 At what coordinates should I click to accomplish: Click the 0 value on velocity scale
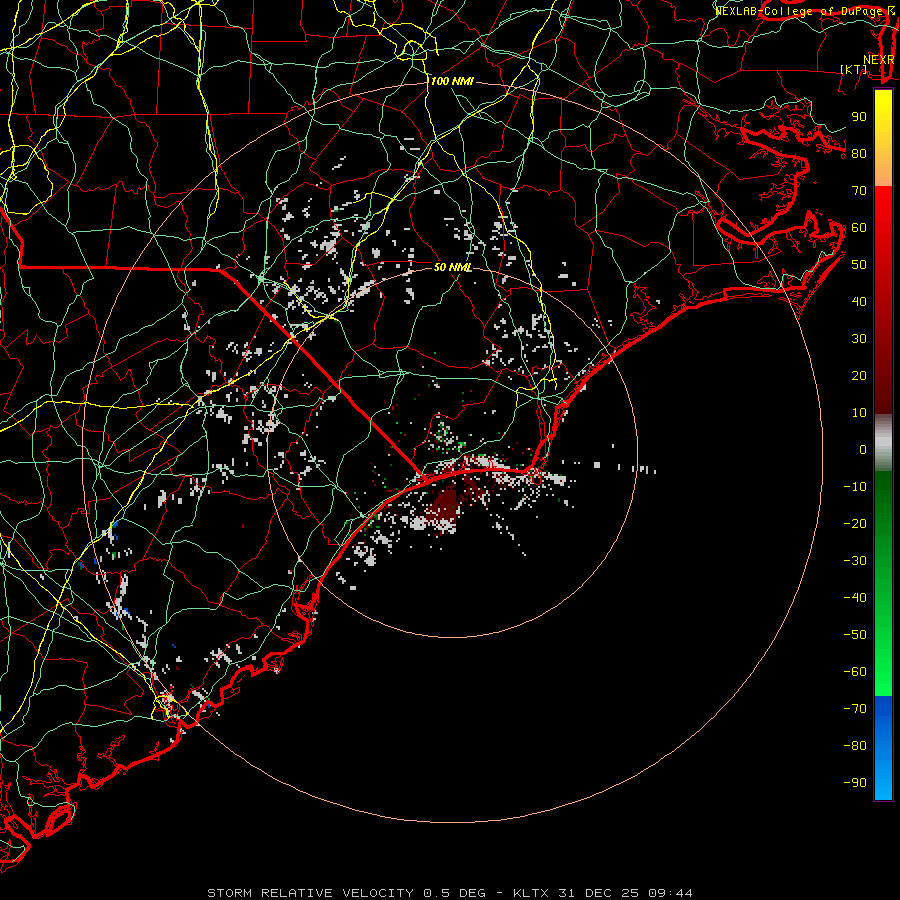[x=863, y=450]
